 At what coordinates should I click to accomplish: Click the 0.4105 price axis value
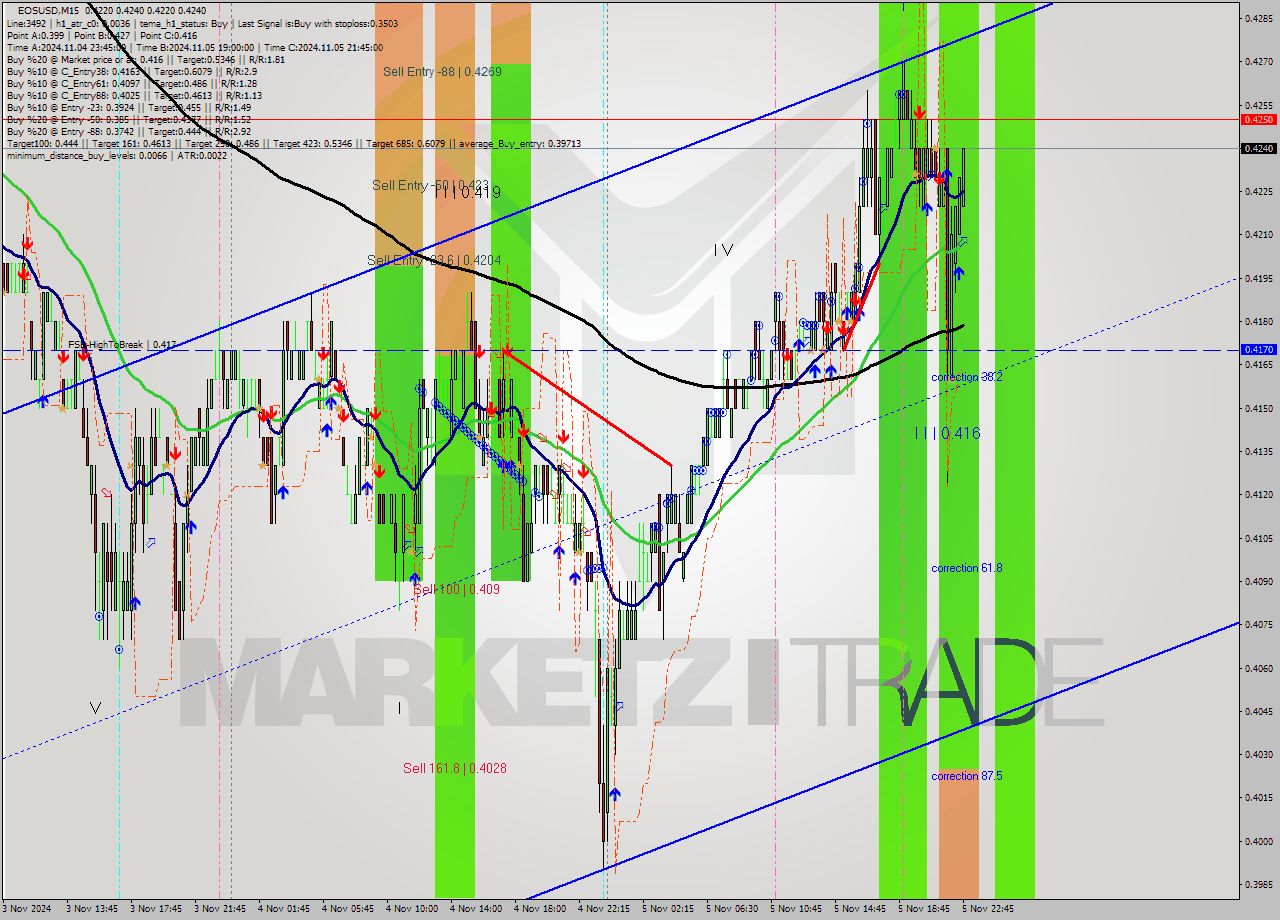pos(1257,538)
